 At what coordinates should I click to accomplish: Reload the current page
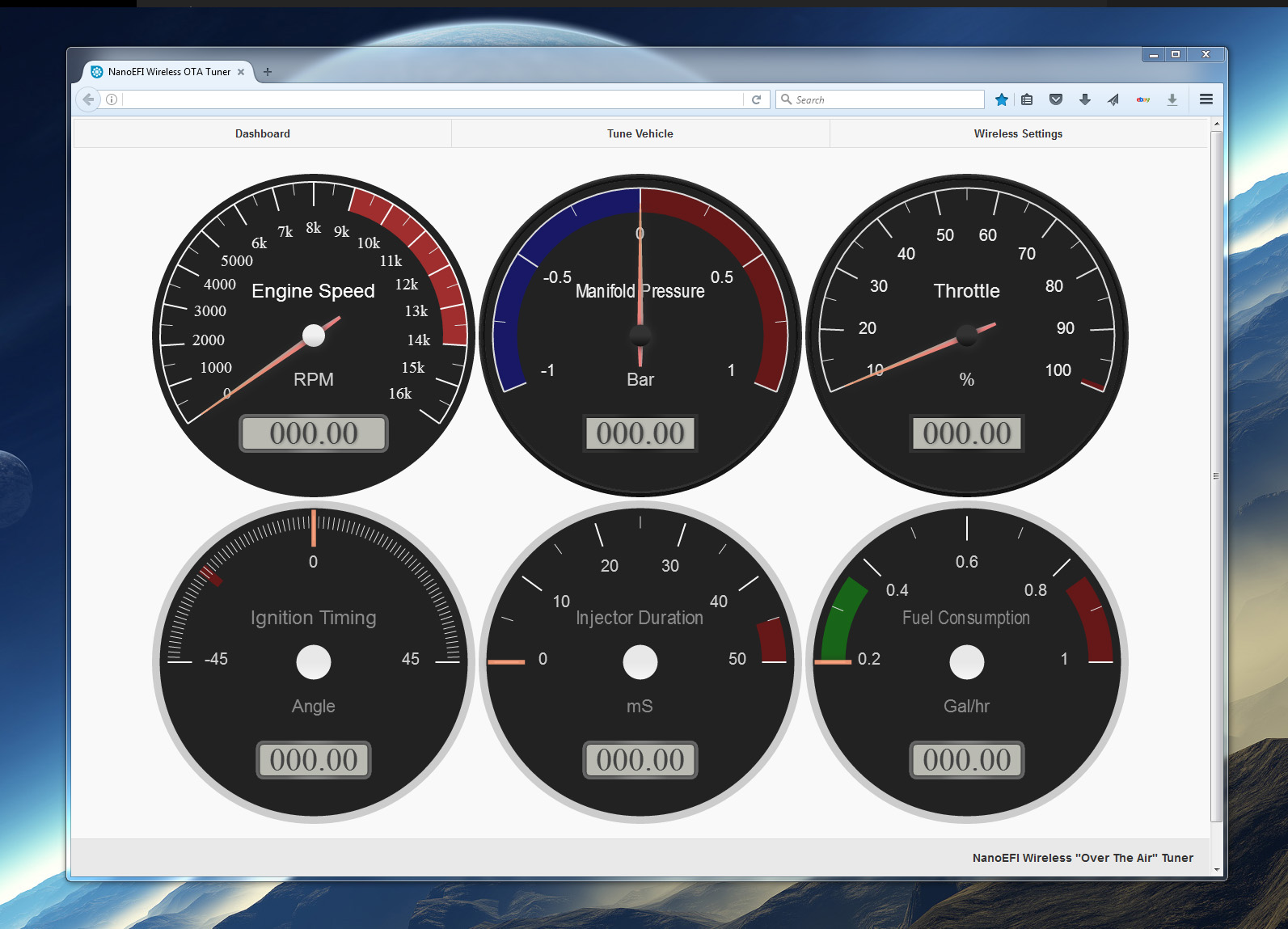tap(756, 99)
